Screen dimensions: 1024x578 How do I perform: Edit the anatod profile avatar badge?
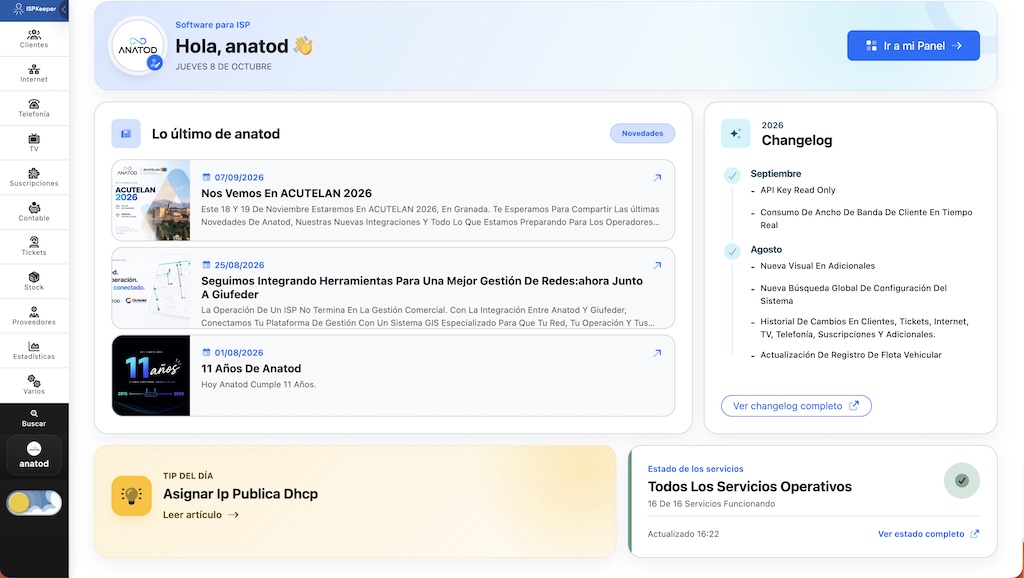pyautogui.click(x=155, y=63)
